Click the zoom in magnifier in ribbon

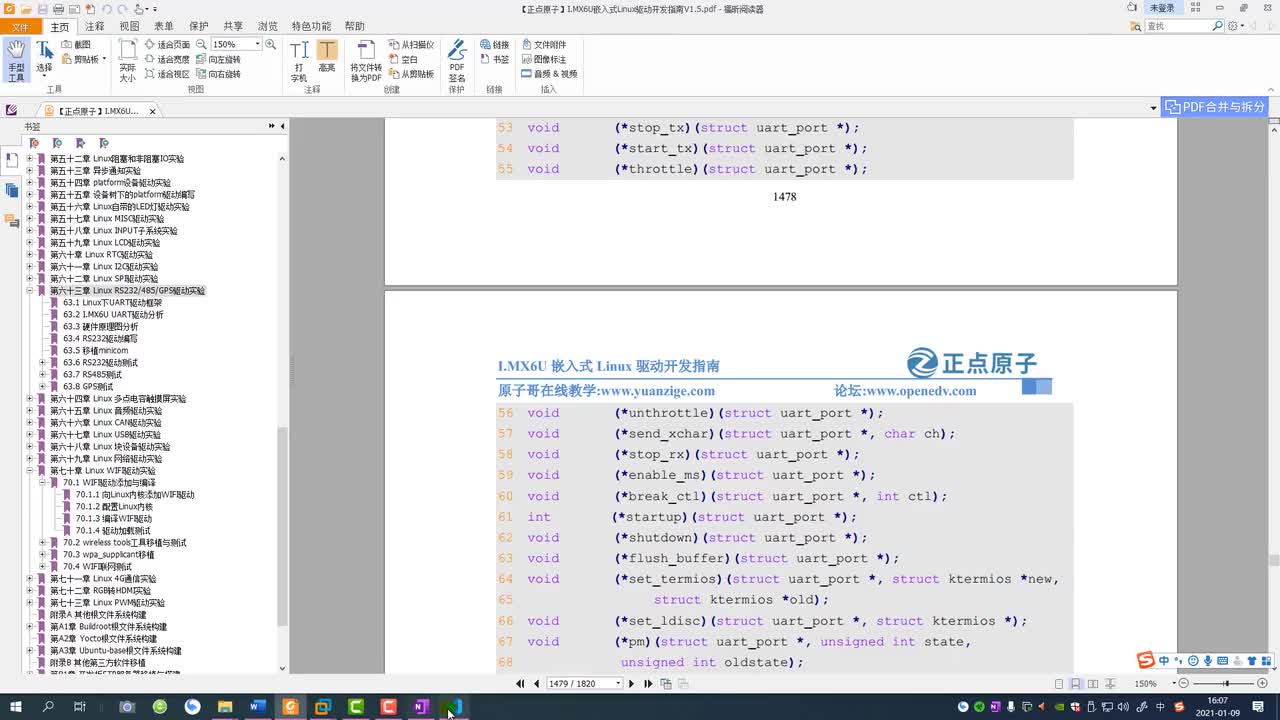coord(270,45)
